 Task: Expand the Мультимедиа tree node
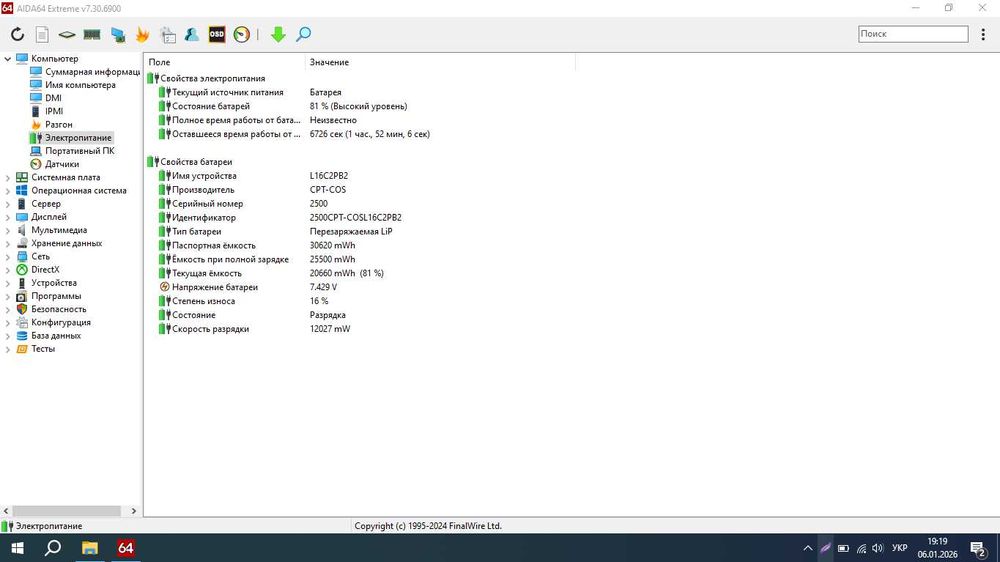pos(8,230)
